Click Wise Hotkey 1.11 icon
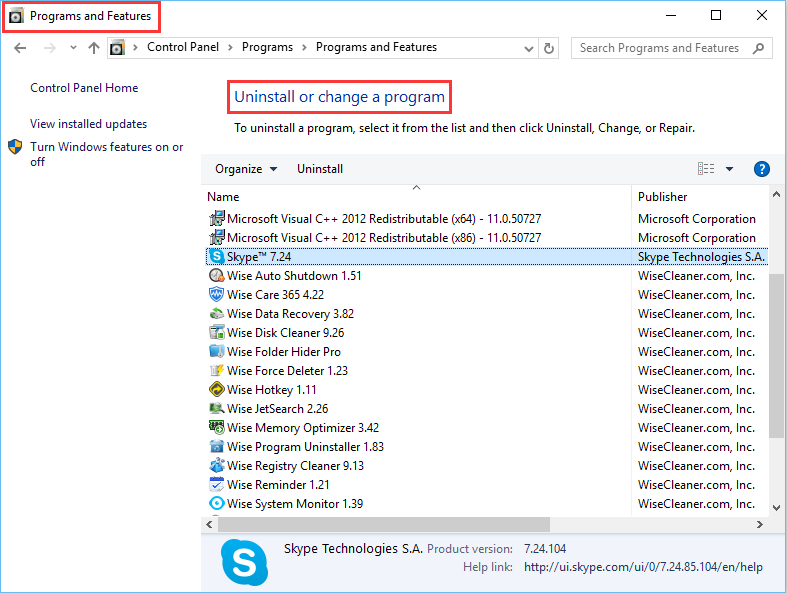The height and width of the screenshot is (593, 787). (x=216, y=390)
